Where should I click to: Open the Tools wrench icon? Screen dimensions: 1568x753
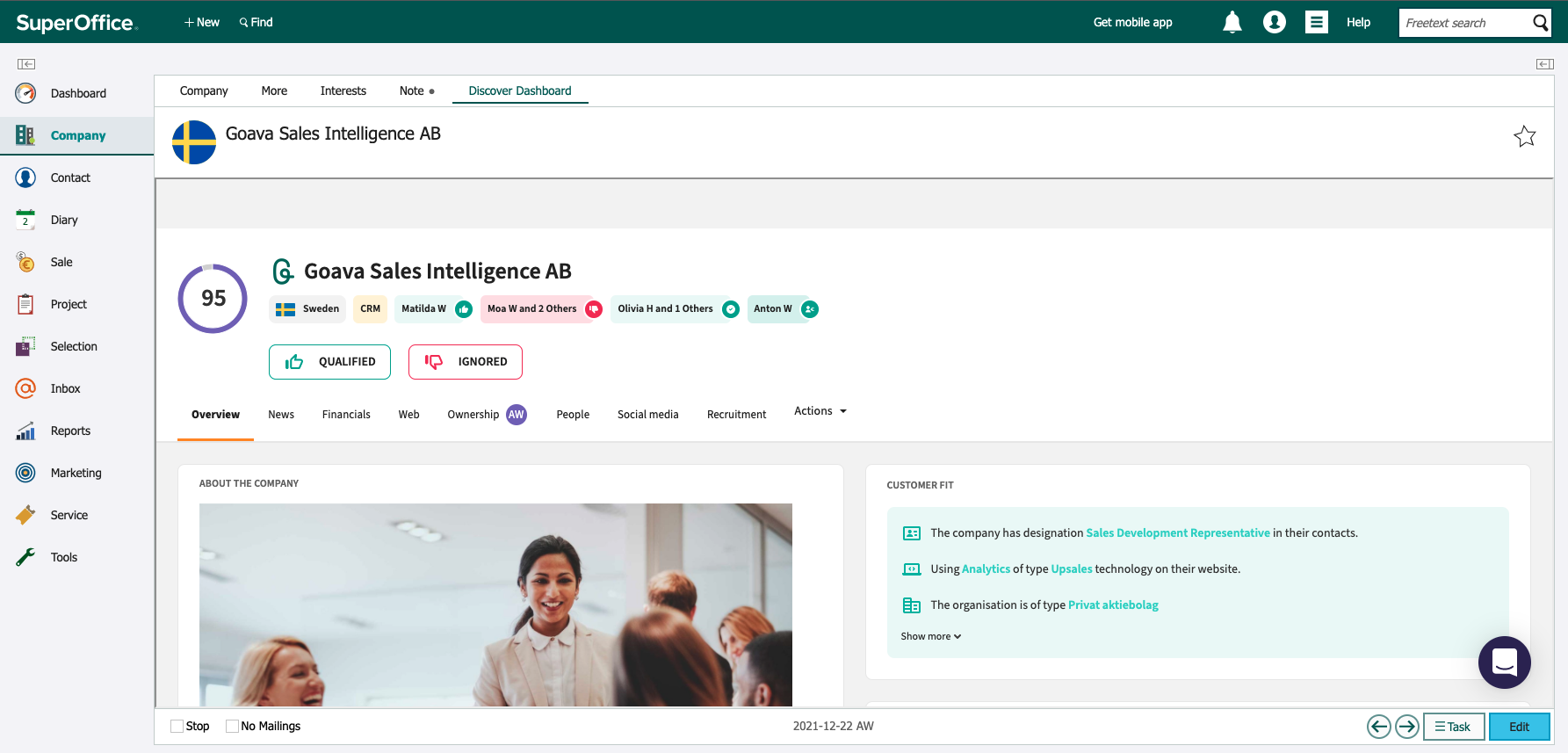[x=25, y=557]
